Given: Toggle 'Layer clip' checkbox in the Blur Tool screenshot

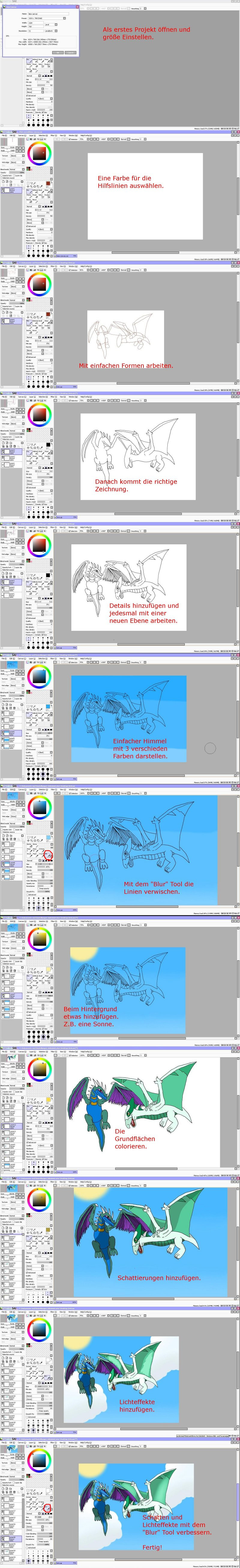Looking at the screenshot, I should pos(14,830).
